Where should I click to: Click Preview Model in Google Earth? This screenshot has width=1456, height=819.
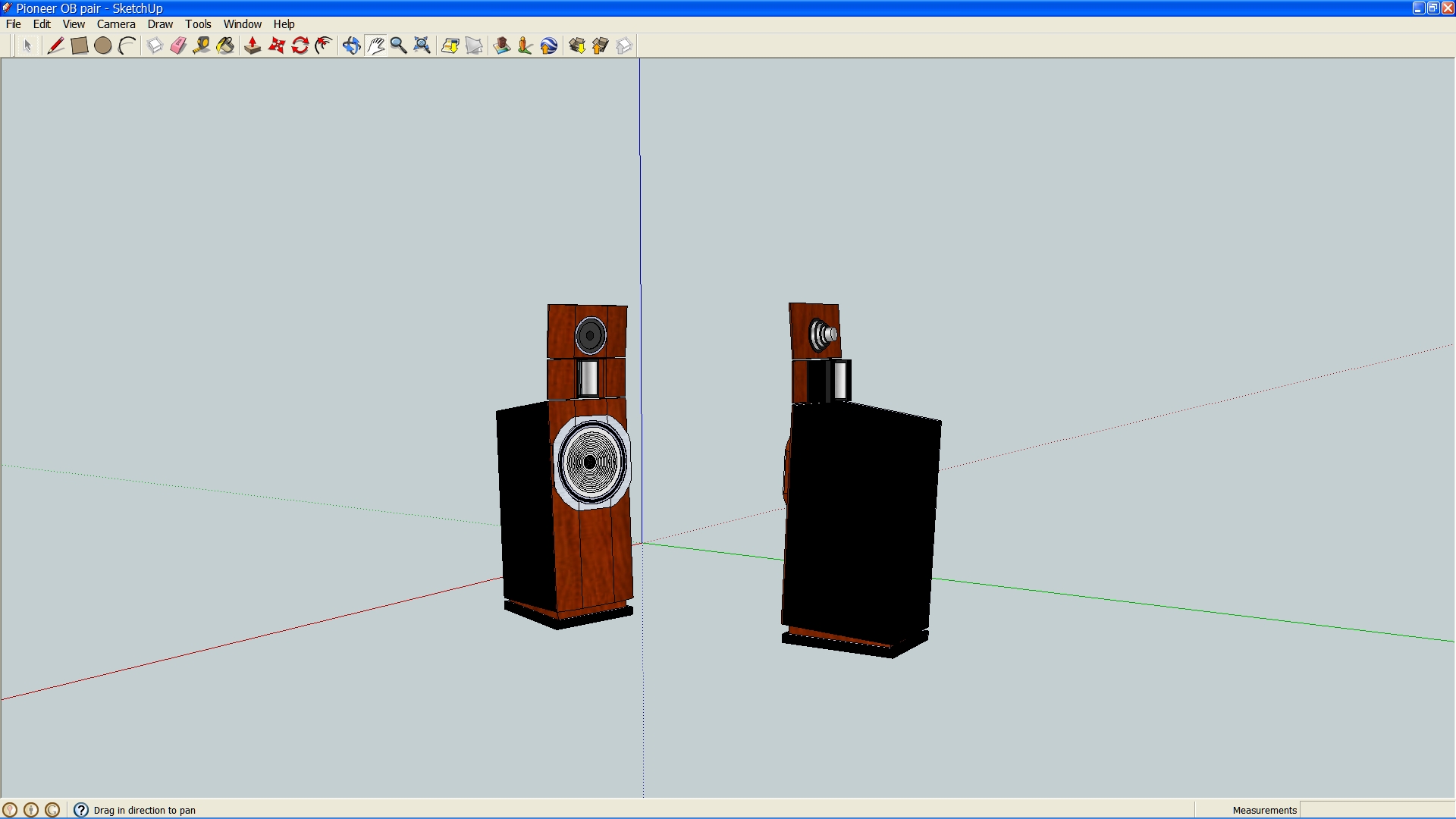[549, 46]
